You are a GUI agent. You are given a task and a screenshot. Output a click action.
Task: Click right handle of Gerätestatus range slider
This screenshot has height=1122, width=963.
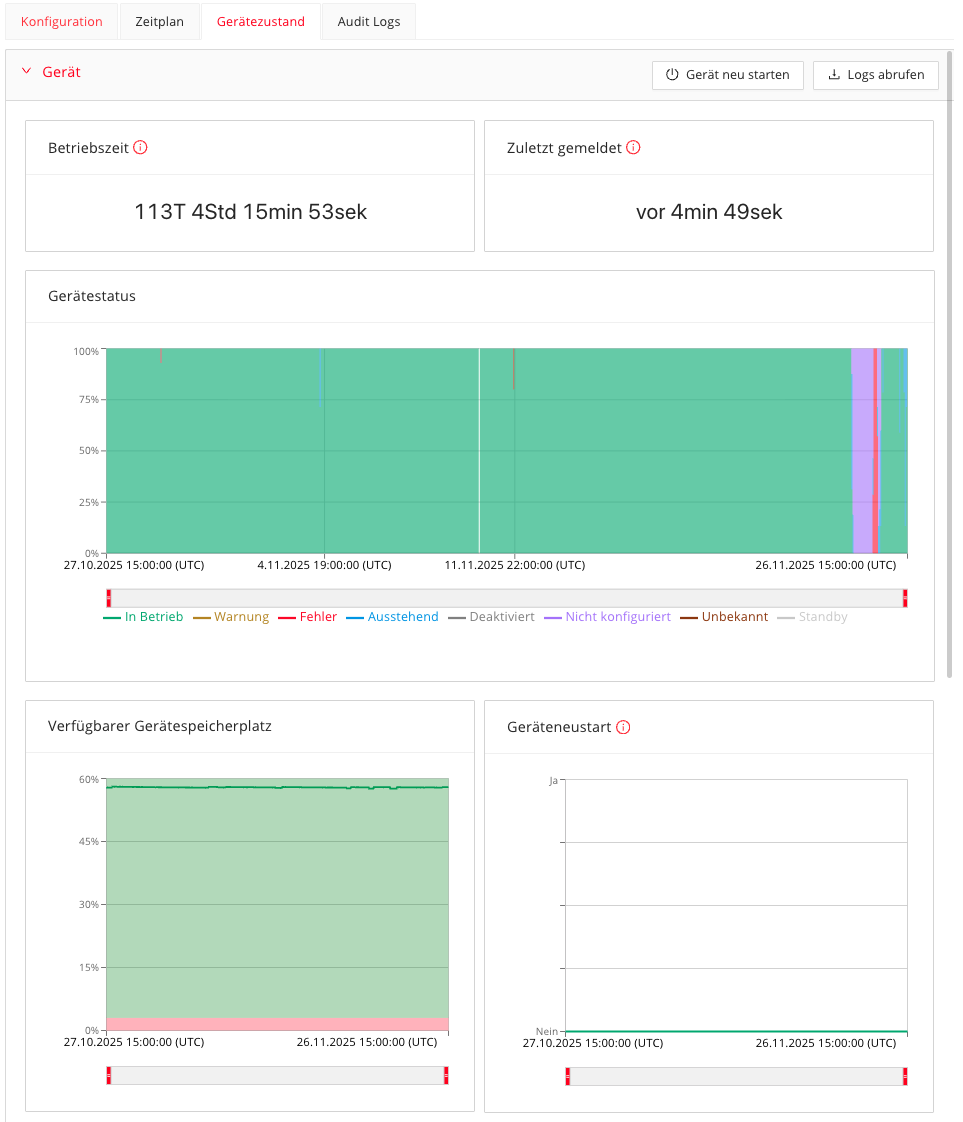pos(905,598)
